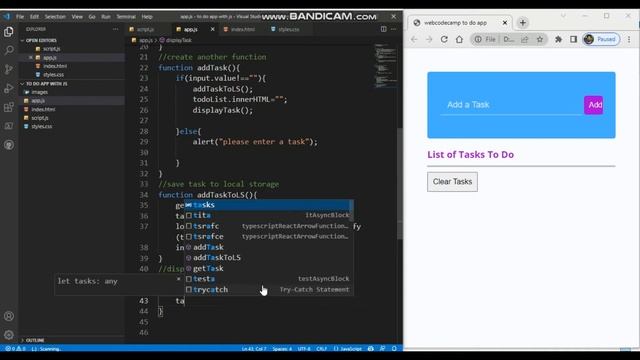Close the webcodecamp to do app tab
The width and height of the screenshot is (640, 360).
point(505,23)
